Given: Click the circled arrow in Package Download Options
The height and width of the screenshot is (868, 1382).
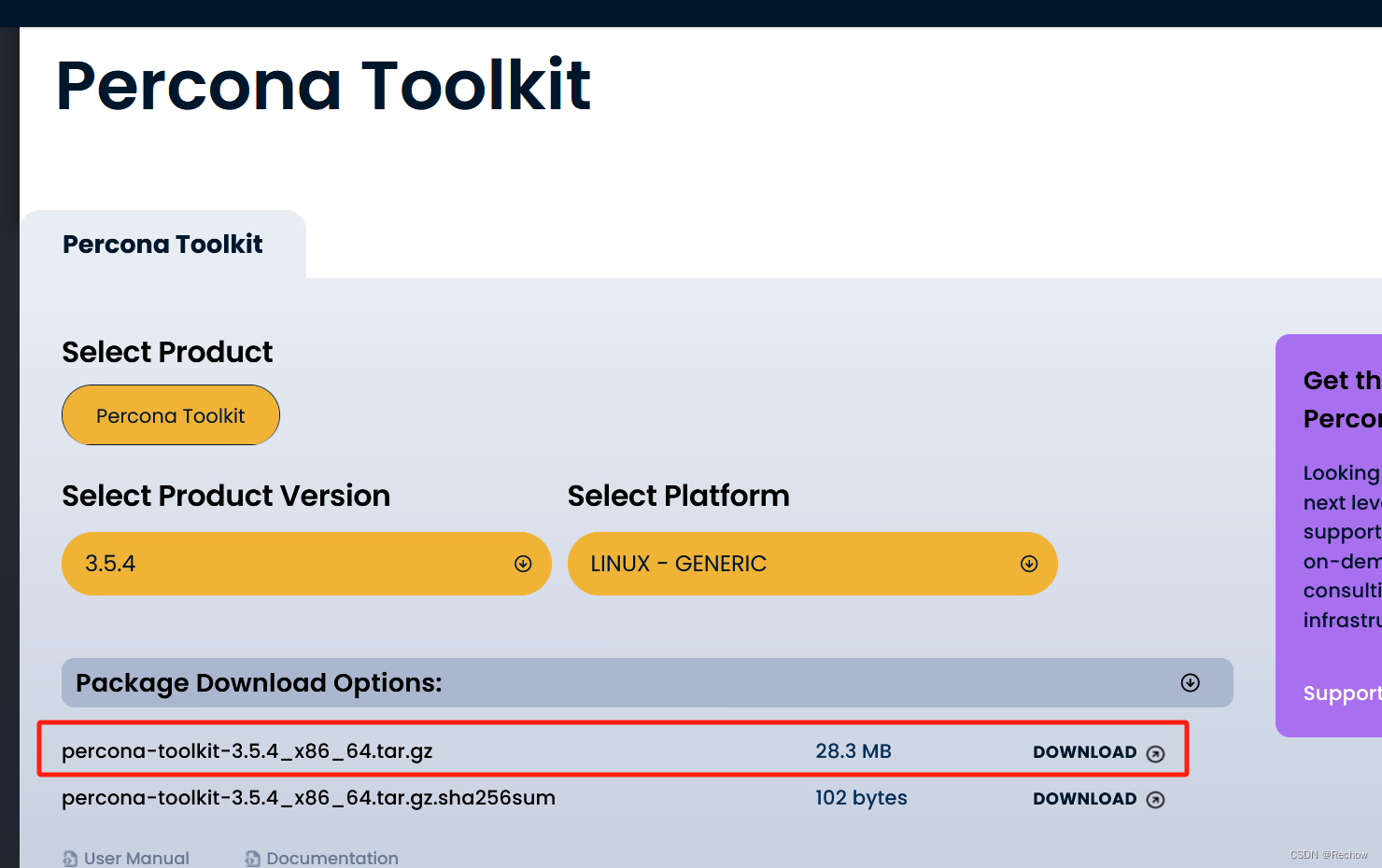Looking at the screenshot, I should pos(1190,683).
